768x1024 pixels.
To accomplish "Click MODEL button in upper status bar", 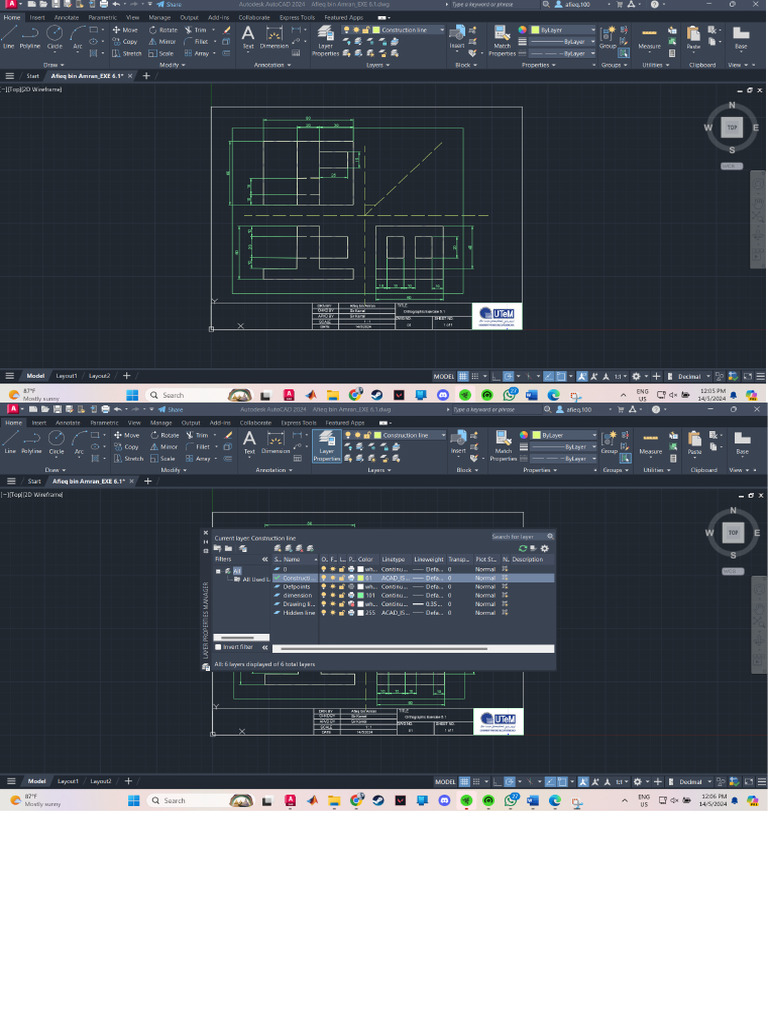I will tap(443, 376).
